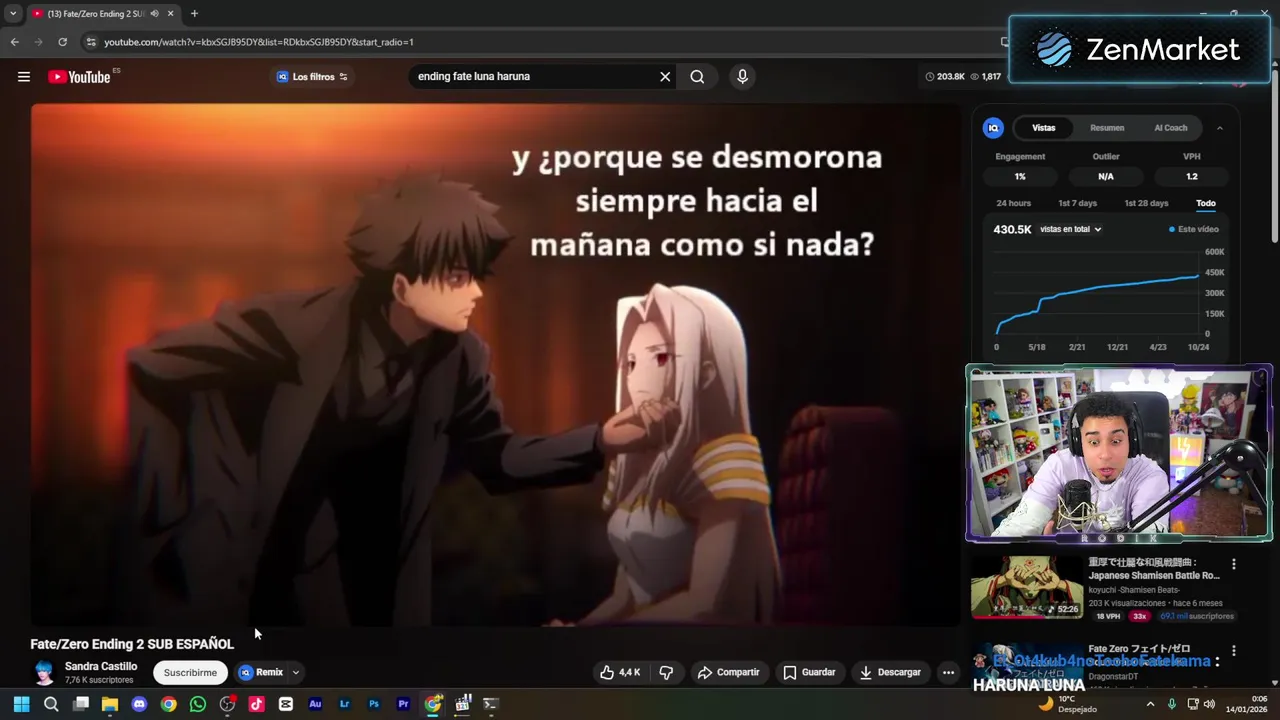Click the vidIQ logo in stats panel

[x=993, y=128]
